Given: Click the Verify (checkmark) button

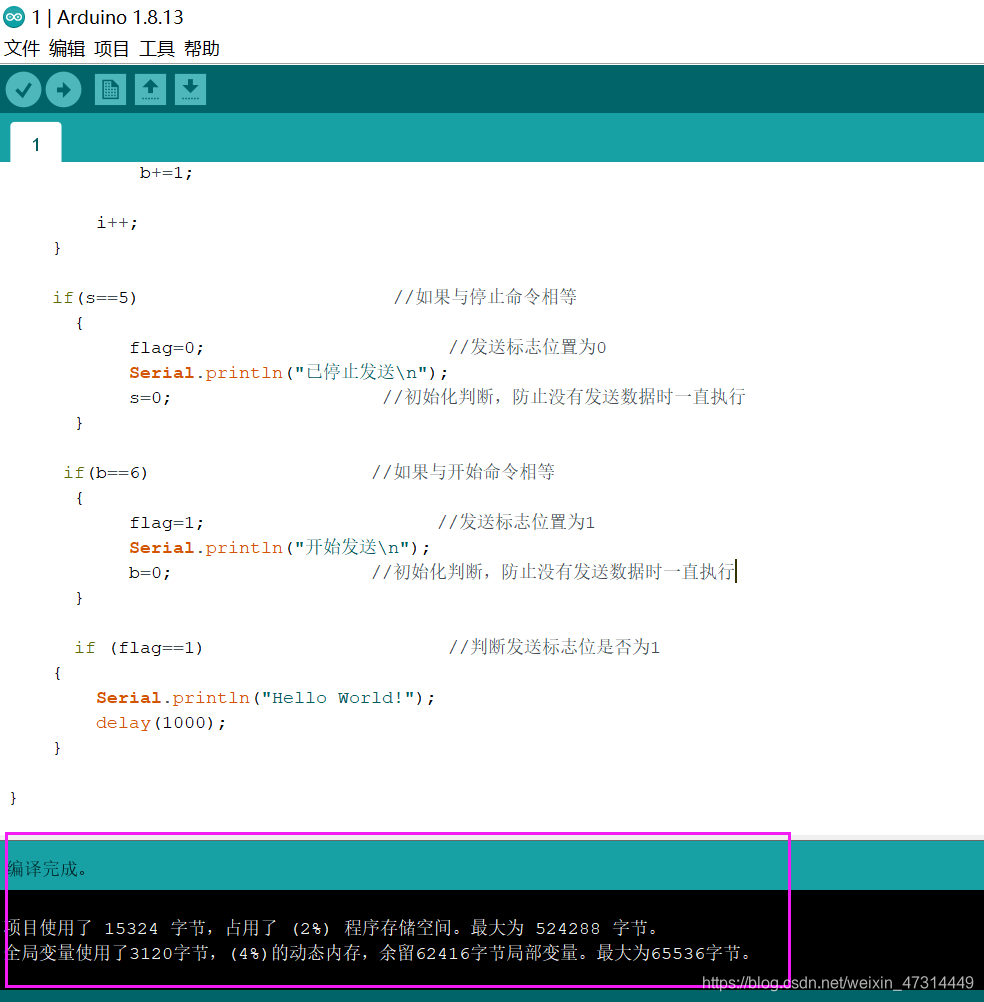Looking at the screenshot, I should coord(24,89).
